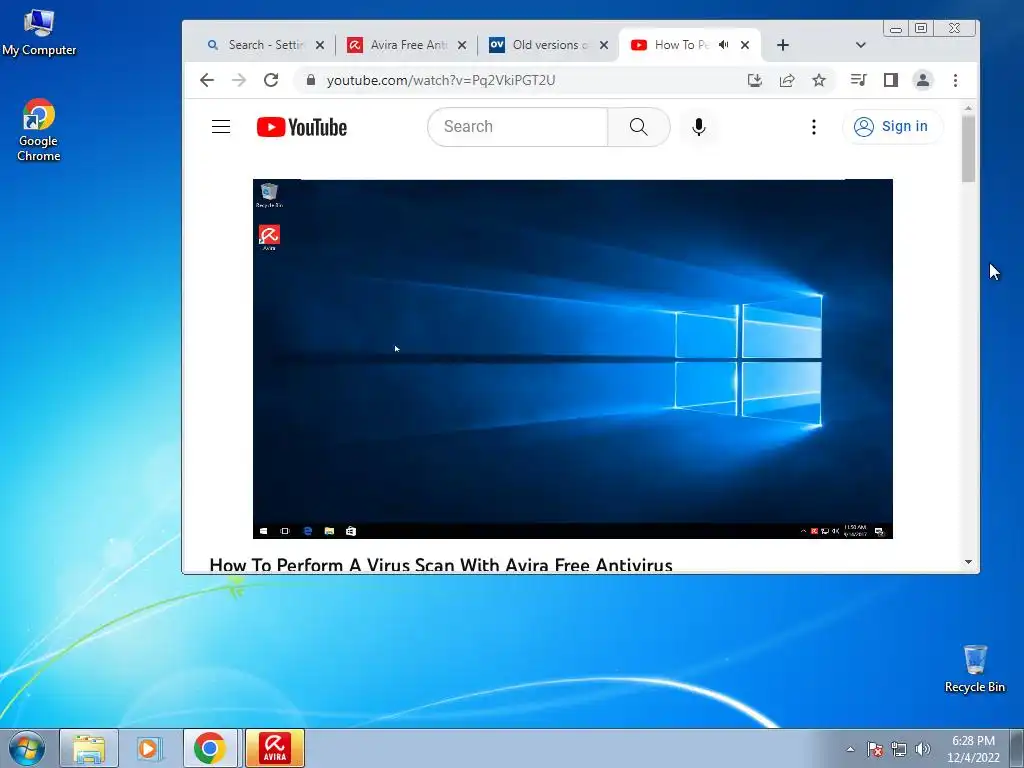1024x768 pixels.
Task: Open a new Chrome tab
Action: click(783, 45)
